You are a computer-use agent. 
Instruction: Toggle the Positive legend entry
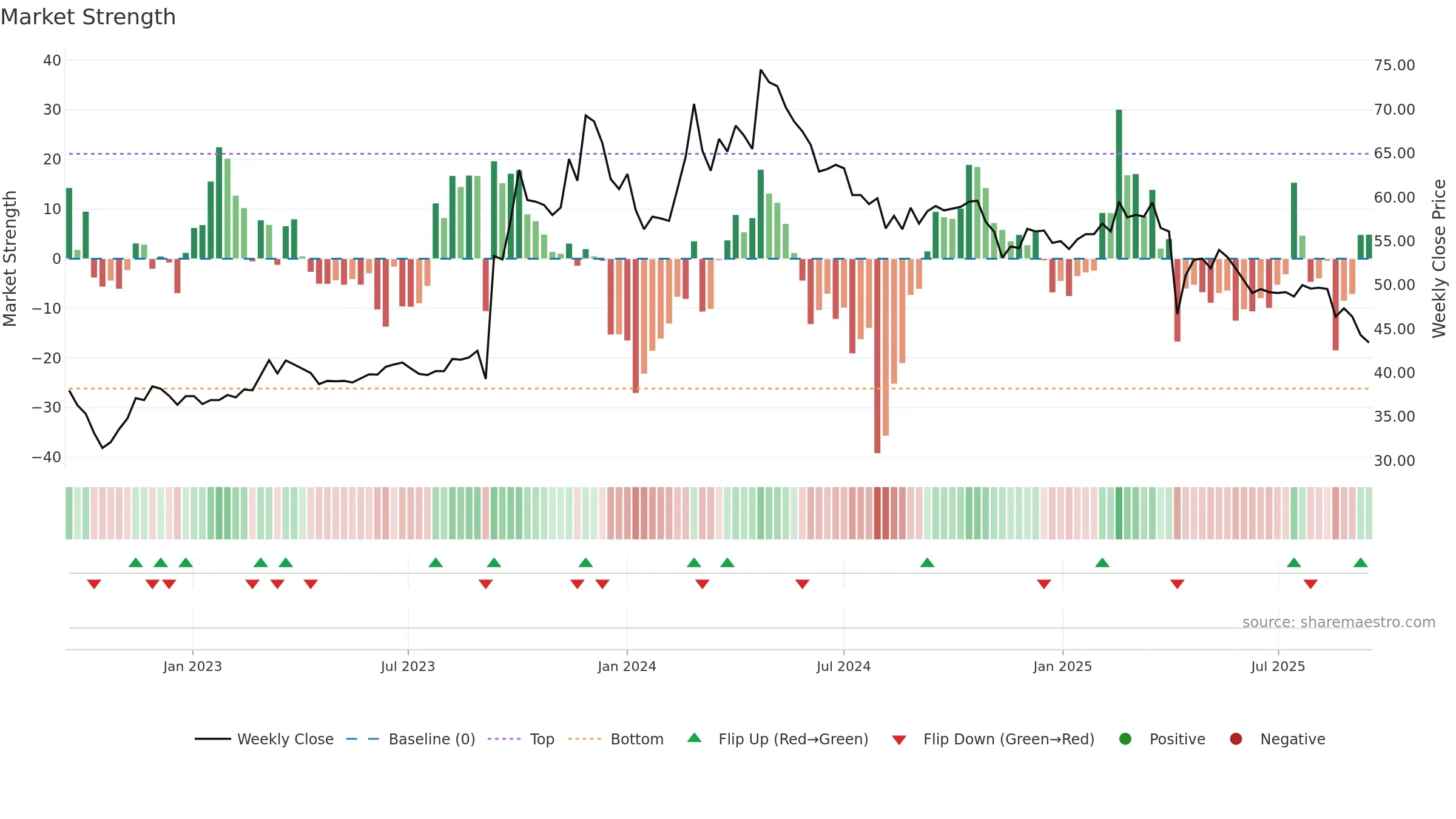pos(1162,739)
